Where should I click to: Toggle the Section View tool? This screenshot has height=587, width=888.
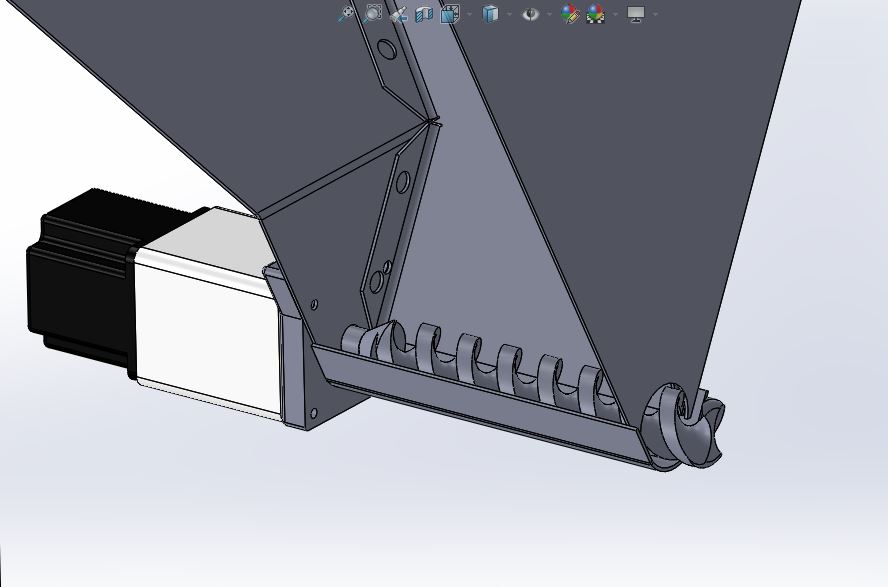click(x=424, y=14)
